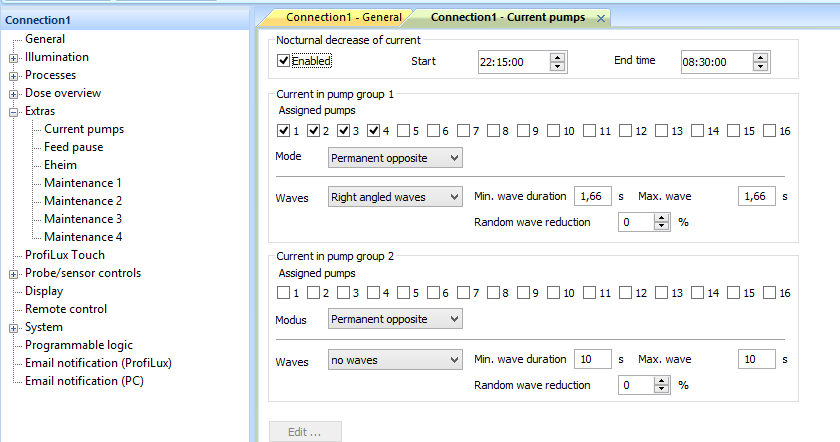Select Programmable logic in the tree

tap(79, 345)
